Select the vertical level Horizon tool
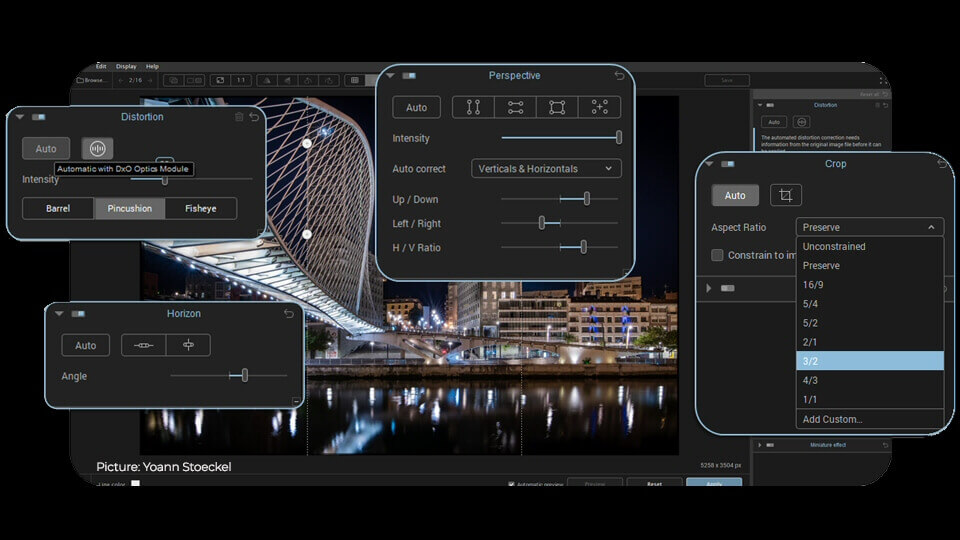The height and width of the screenshot is (540, 960). (189, 345)
